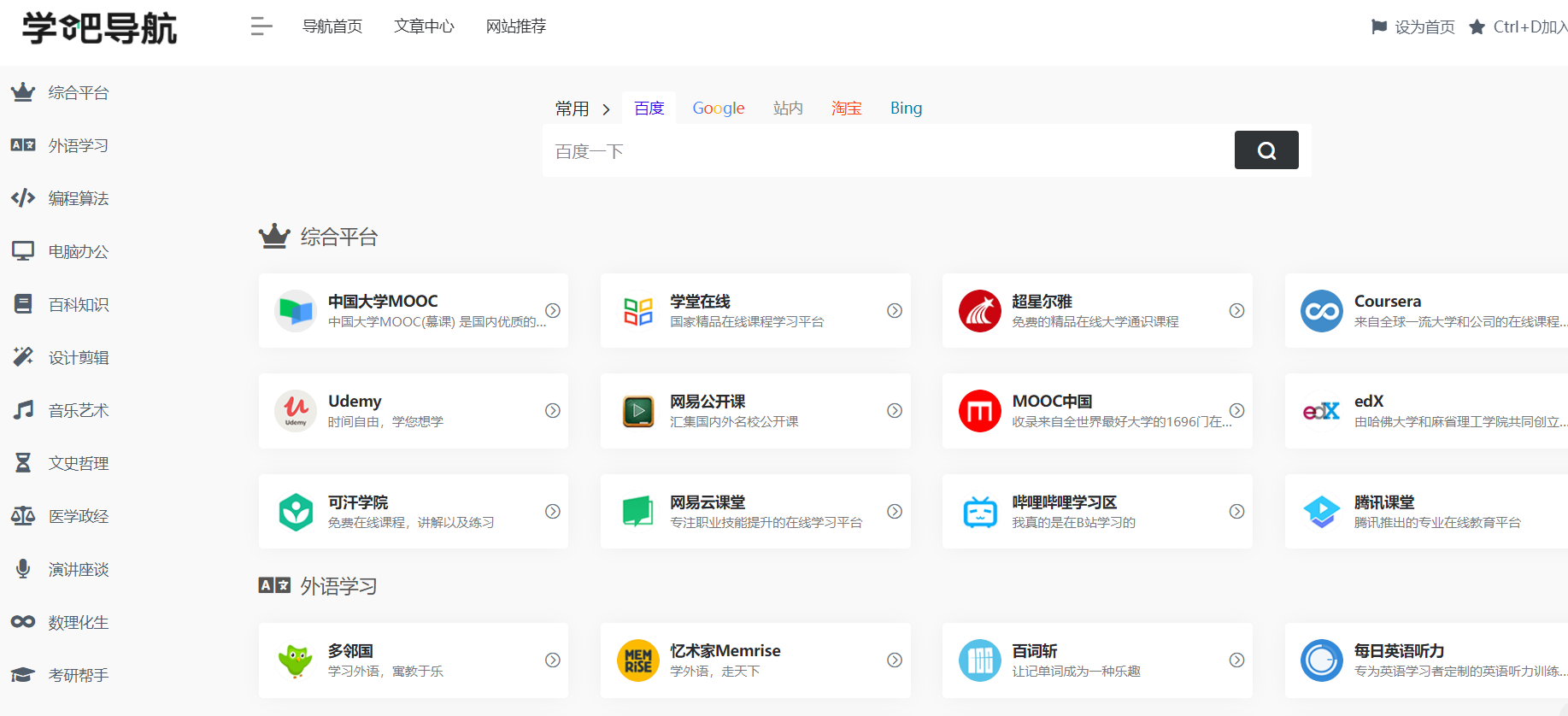Open Udemy details arrow
The image size is (1568, 716).
553,410
